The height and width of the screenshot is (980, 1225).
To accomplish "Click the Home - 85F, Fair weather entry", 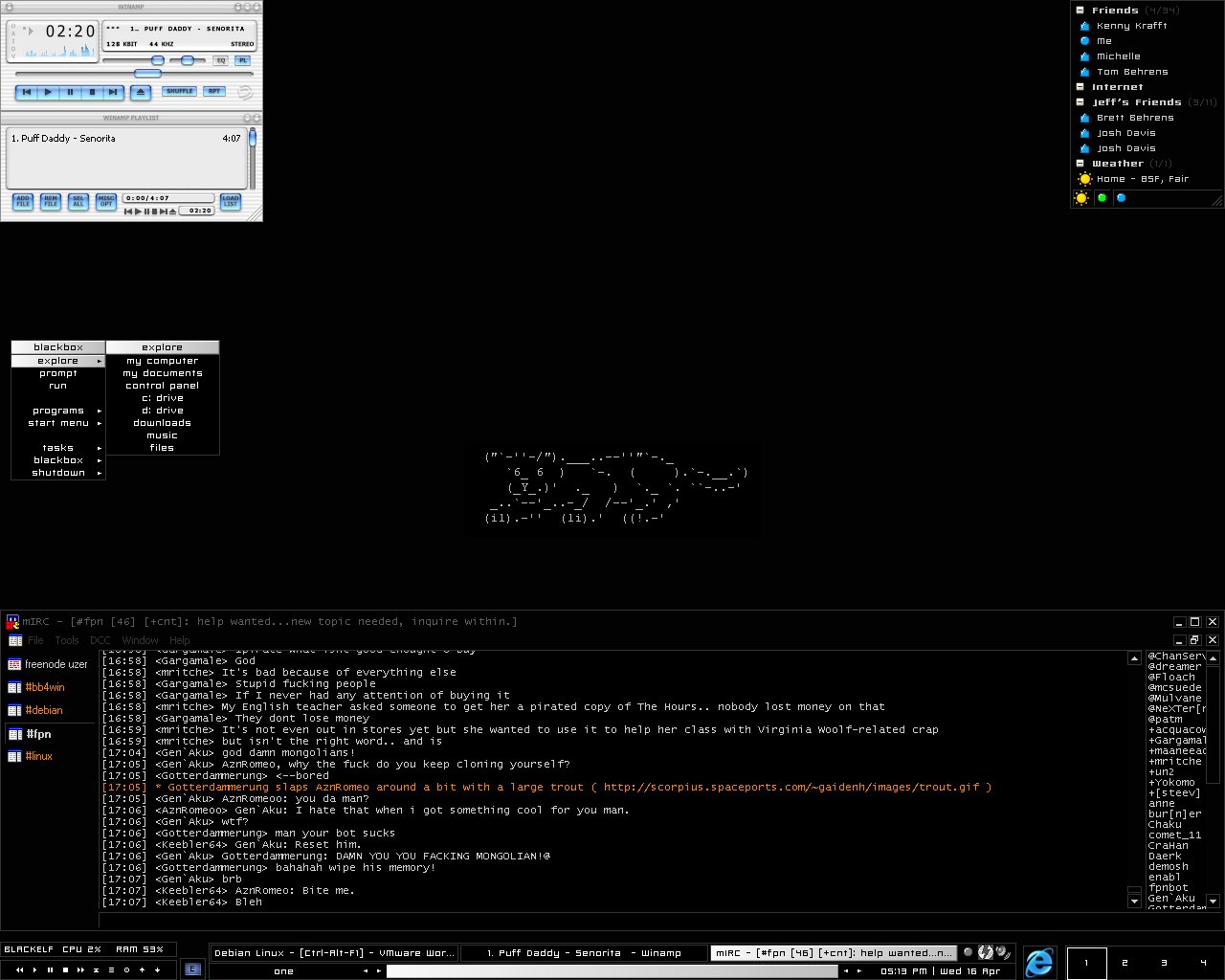I will click(1143, 179).
